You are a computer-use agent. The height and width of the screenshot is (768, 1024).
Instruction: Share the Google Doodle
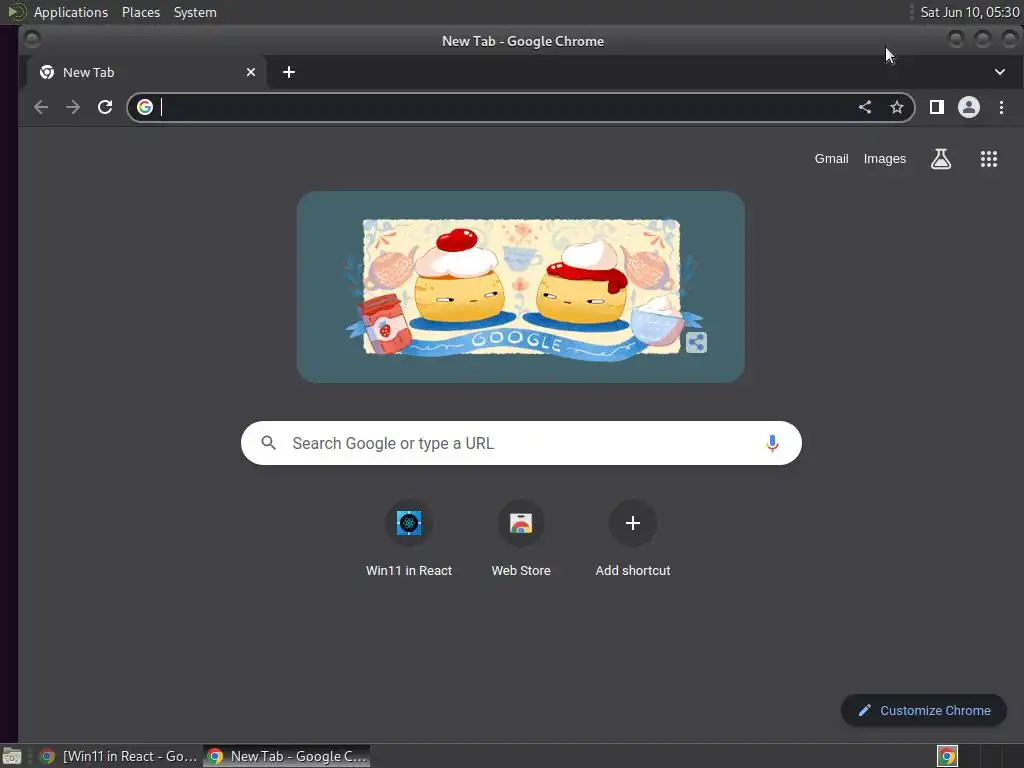tap(696, 342)
